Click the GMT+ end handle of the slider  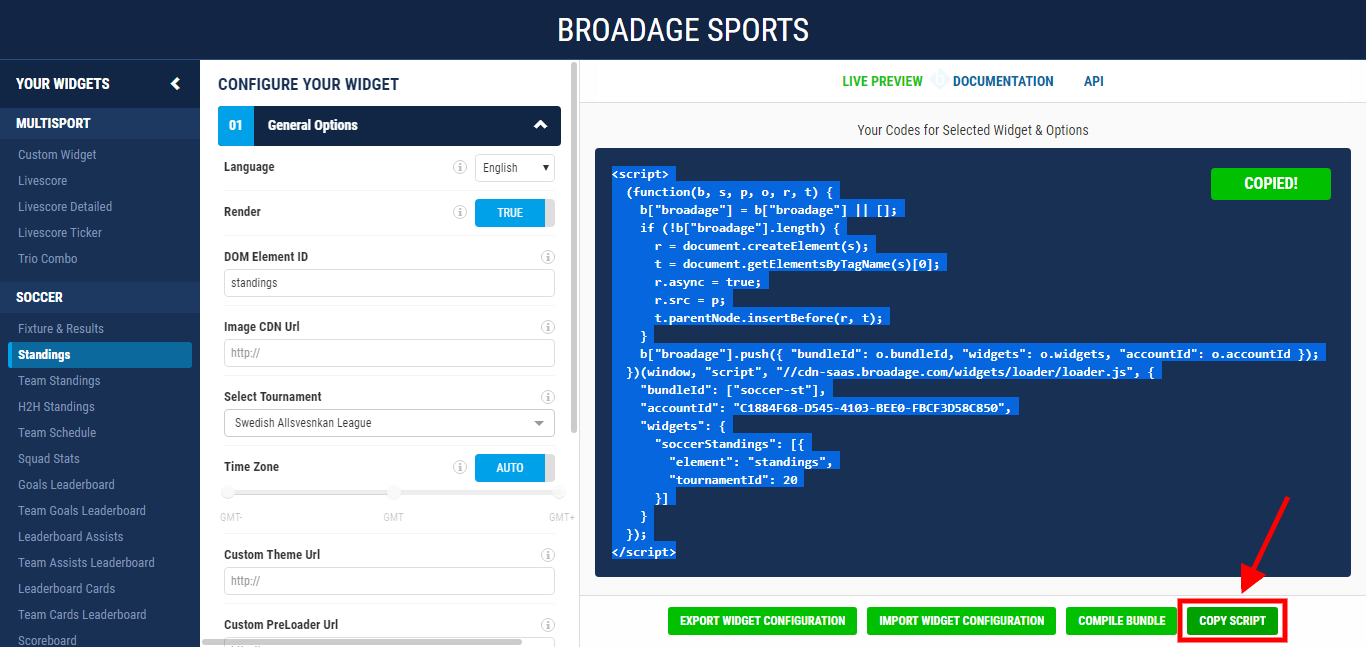[559, 492]
